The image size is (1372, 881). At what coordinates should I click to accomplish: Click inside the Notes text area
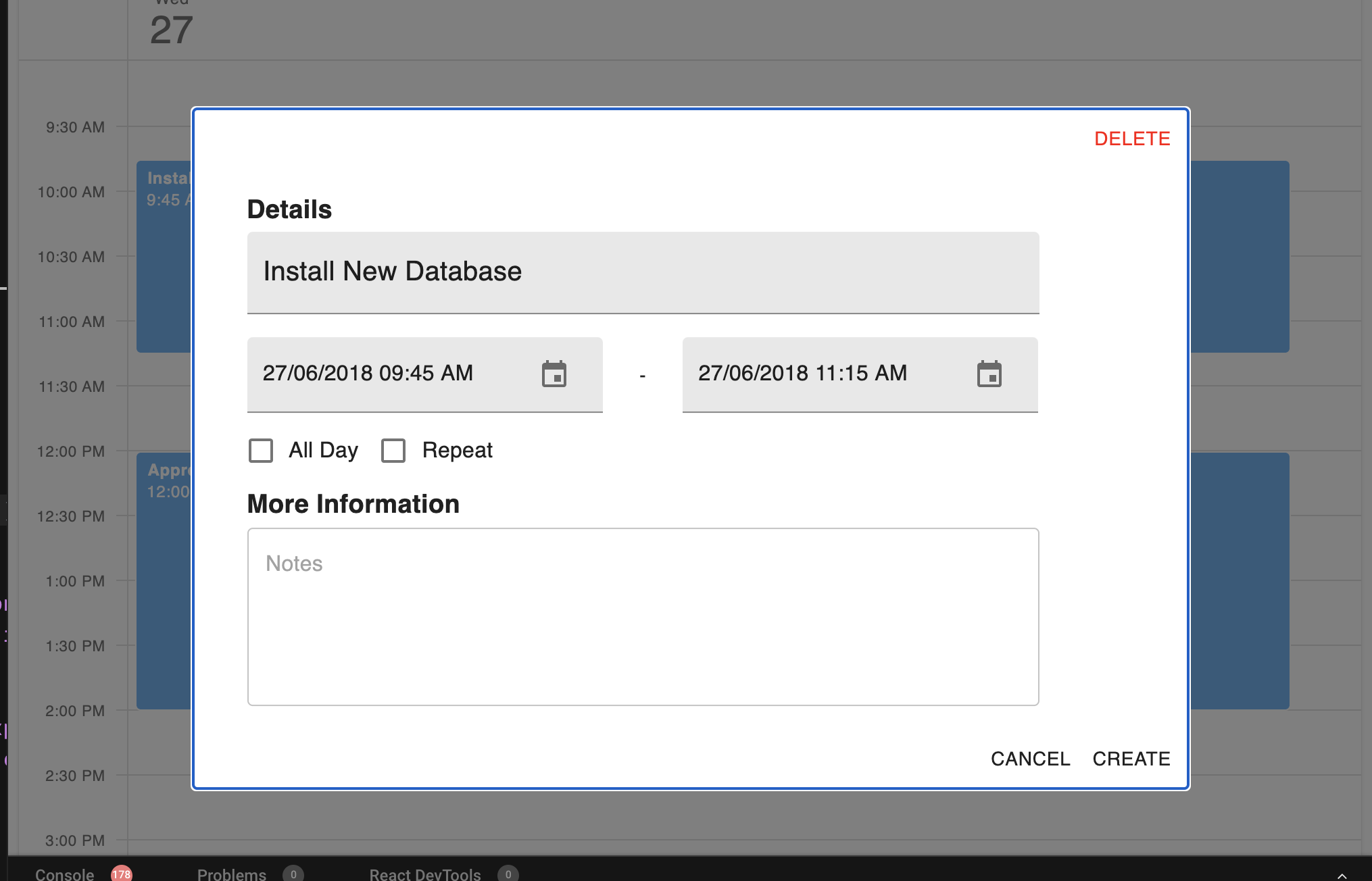pos(642,615)
